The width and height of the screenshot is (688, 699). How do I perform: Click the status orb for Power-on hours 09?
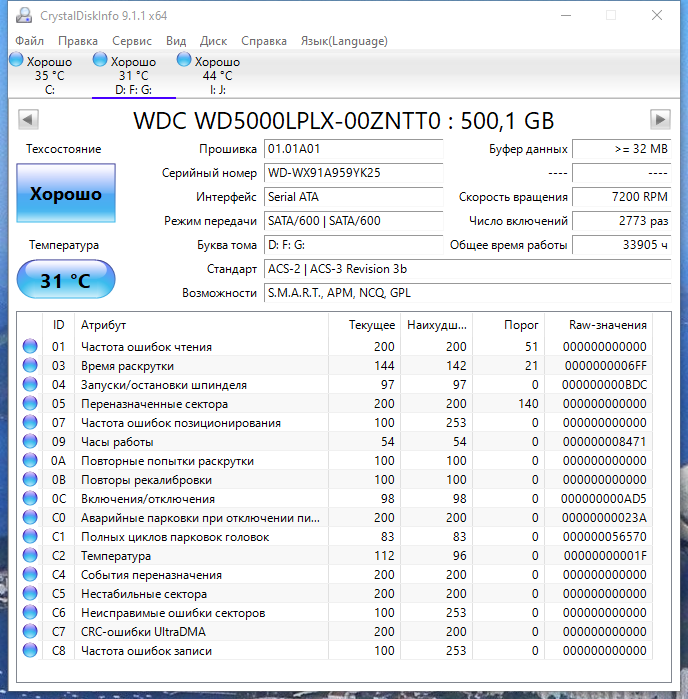click(30, 442)
